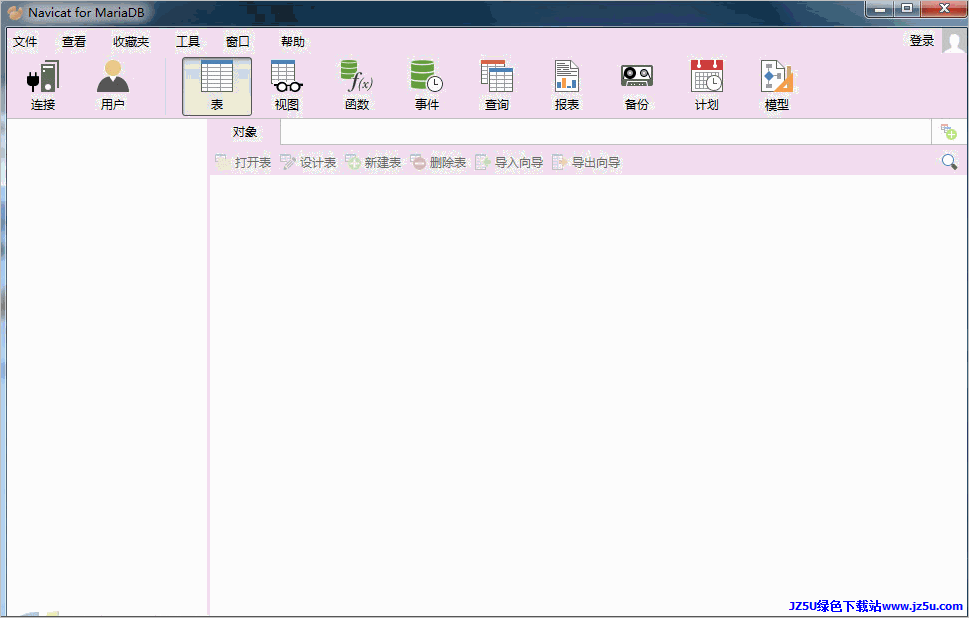969x618 pixels.
Task: Open the 文件 (File) menu
Action: click(x=25, y=41)
